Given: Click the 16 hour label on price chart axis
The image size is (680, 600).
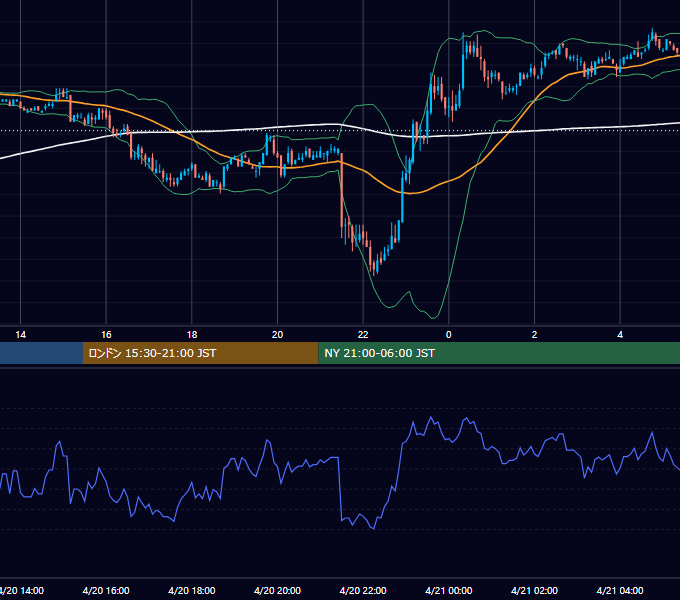Looking at the screenshot, I should [106, 335].
